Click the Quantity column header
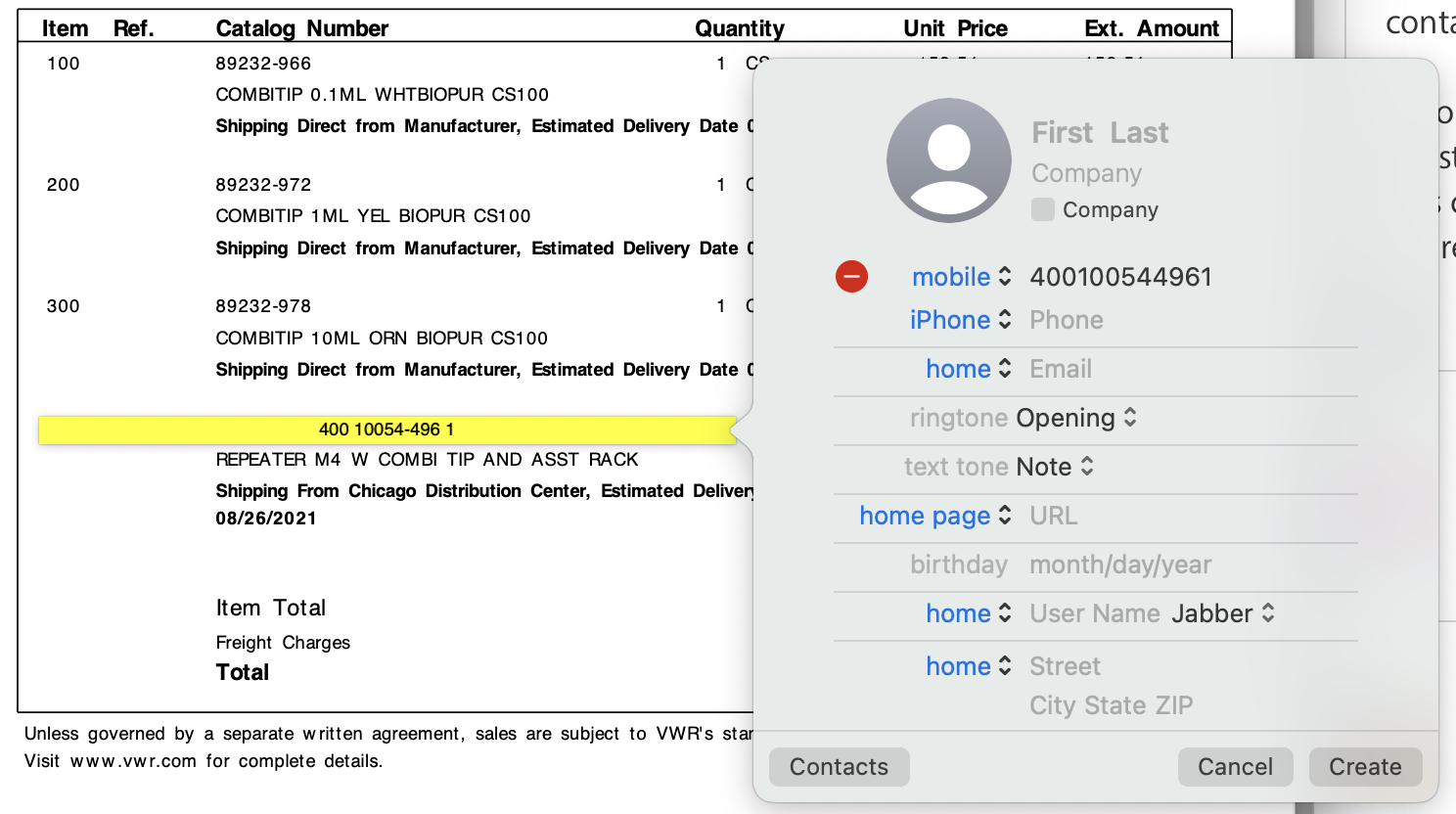 point(740,28)
